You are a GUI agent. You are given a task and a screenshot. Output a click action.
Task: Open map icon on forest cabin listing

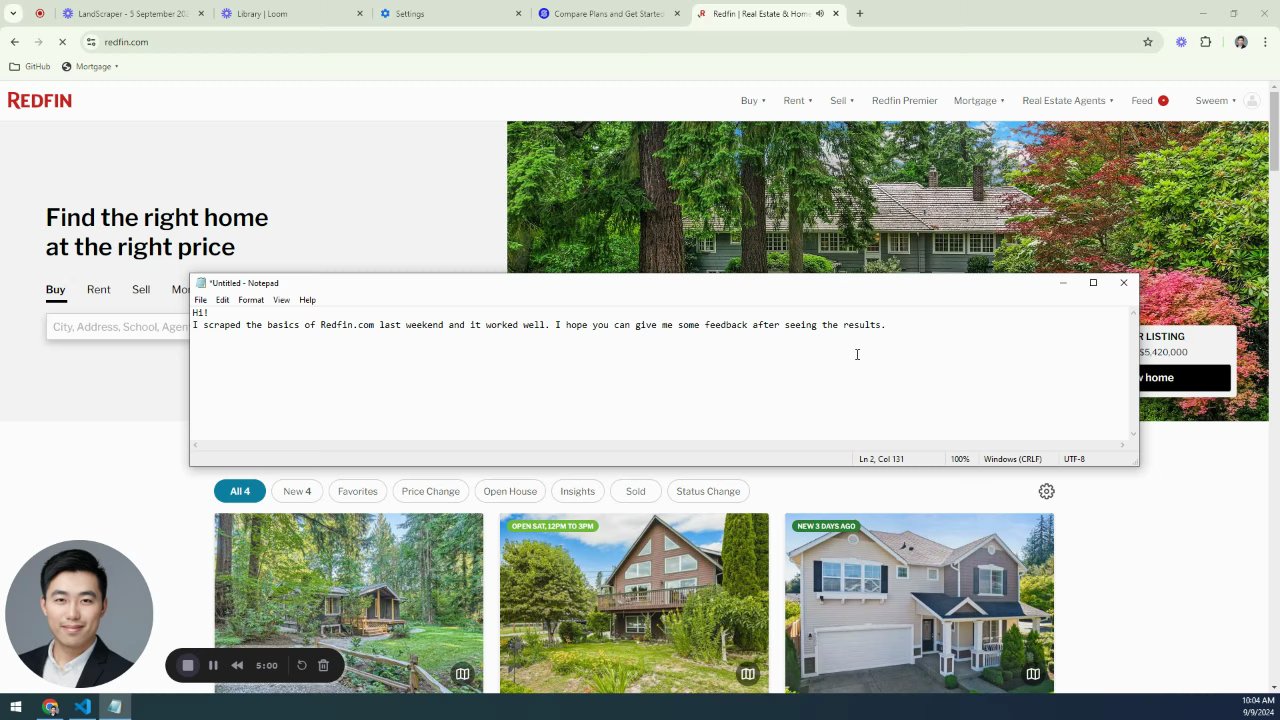462,674
